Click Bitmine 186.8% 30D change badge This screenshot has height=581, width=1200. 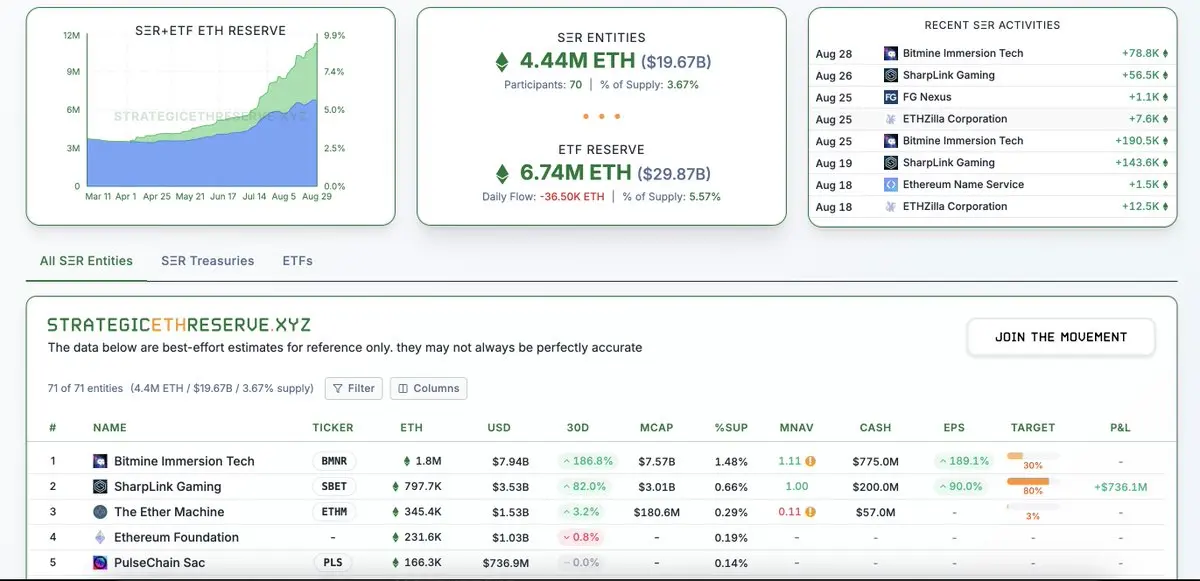click(x=587, y=461)
